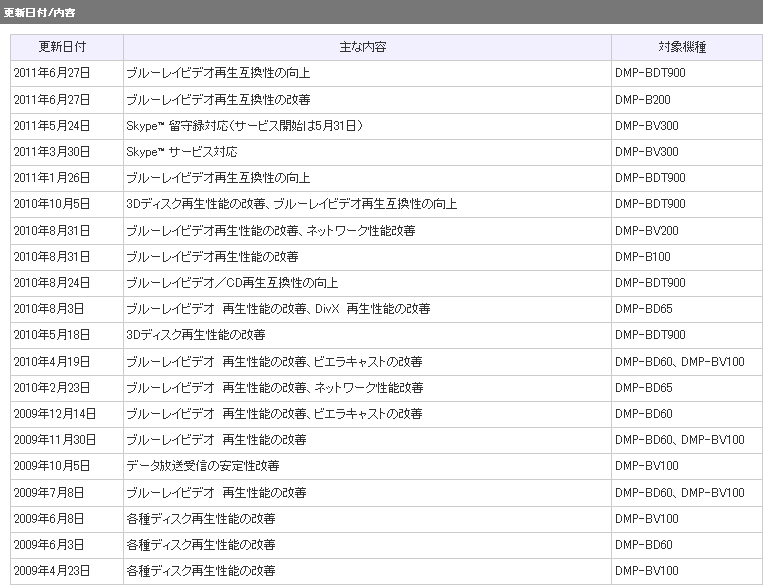This screenshot has height=585, width=763.
Task: Click the 2009年11月30日 date cell
Action: tap(67, 440)
